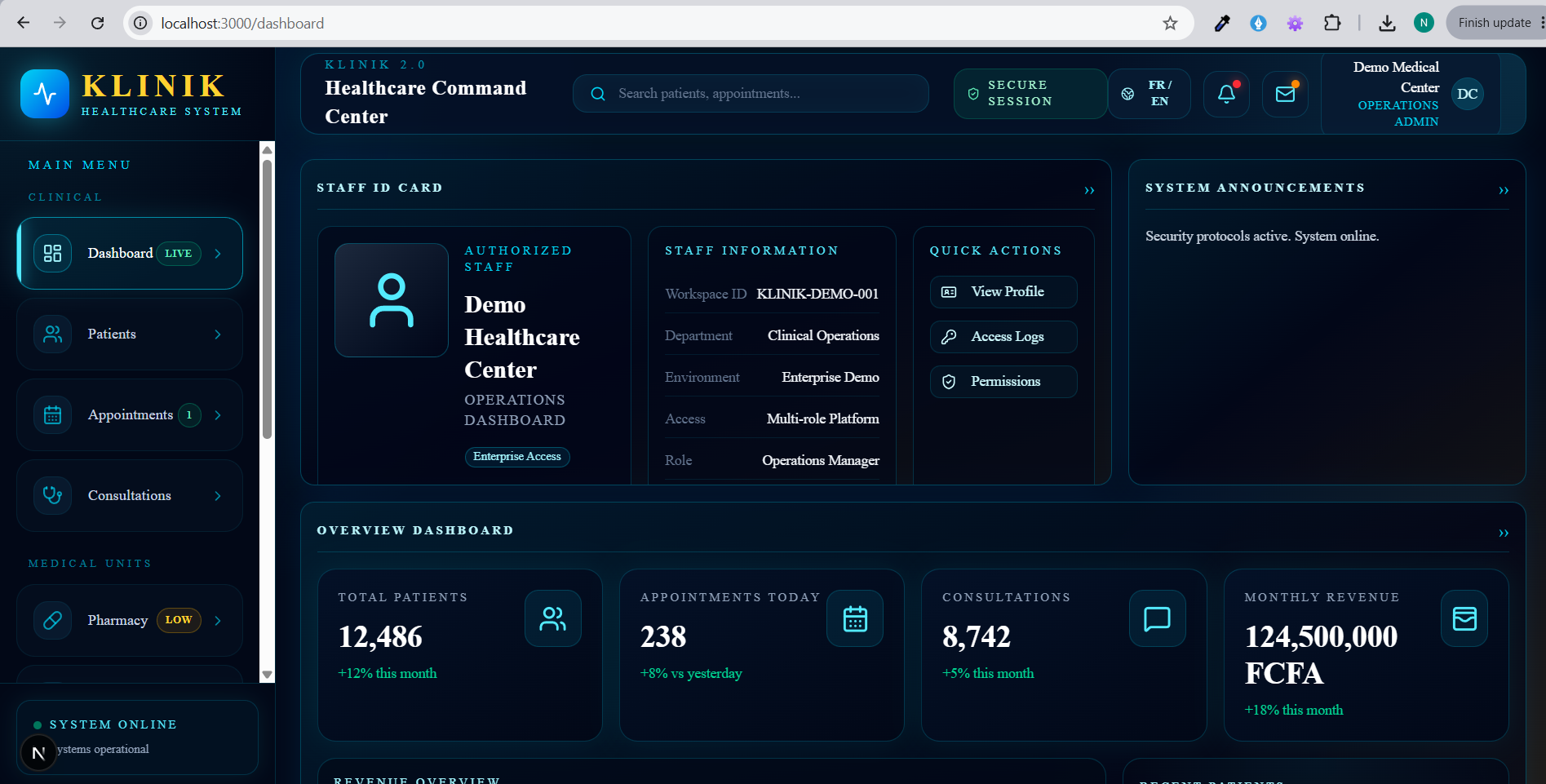Image resolution: width=1546 pixels, height=784 pixels.
Task: Open the browser extensions puzzle icon
Action: click(1332, 23)
